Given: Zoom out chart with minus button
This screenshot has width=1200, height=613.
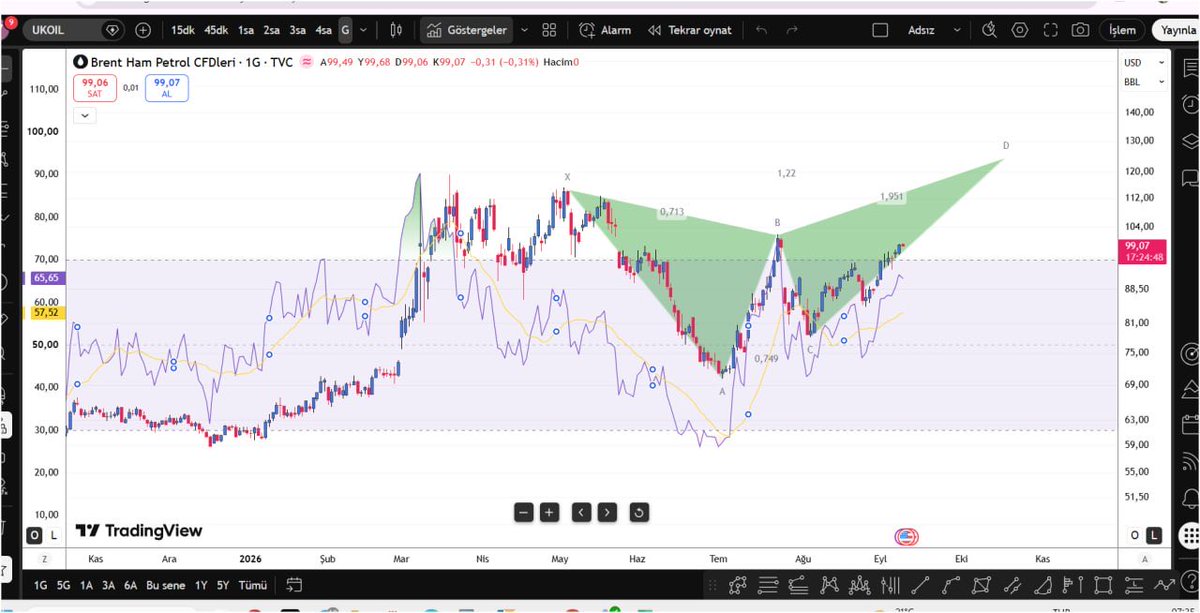Looking at the screenshot, I should tap(523, 513).
